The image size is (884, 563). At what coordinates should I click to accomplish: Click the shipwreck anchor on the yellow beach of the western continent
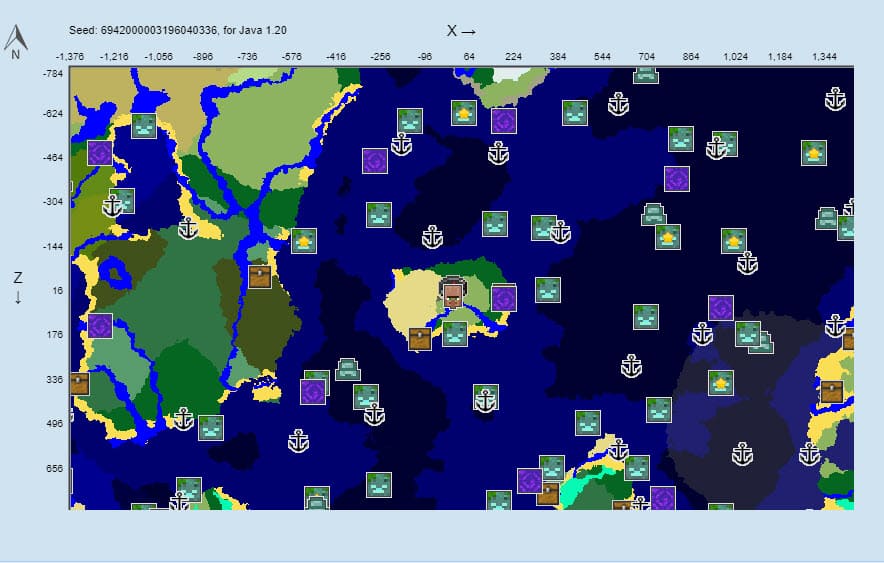click(x=188, y=228)
